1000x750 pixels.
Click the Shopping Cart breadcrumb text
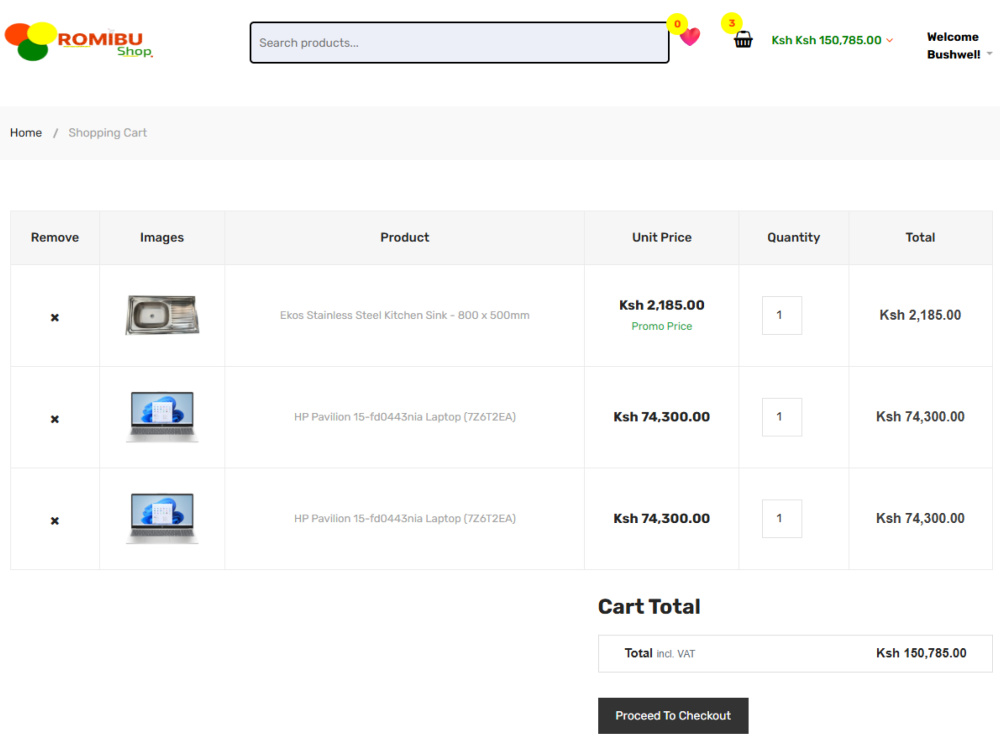108,133
